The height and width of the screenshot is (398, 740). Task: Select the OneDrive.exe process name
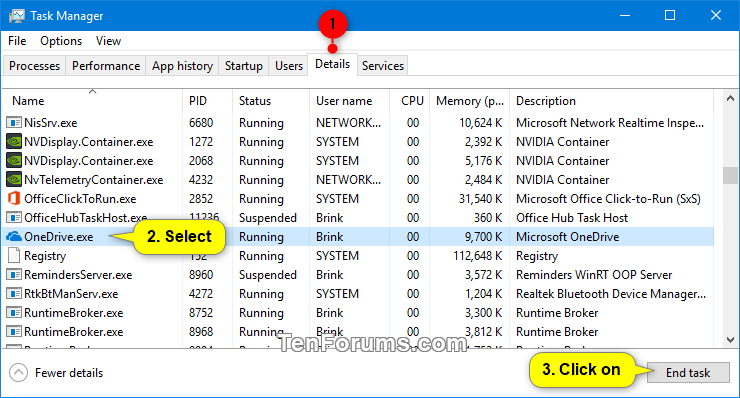click(x=59, y=237)
